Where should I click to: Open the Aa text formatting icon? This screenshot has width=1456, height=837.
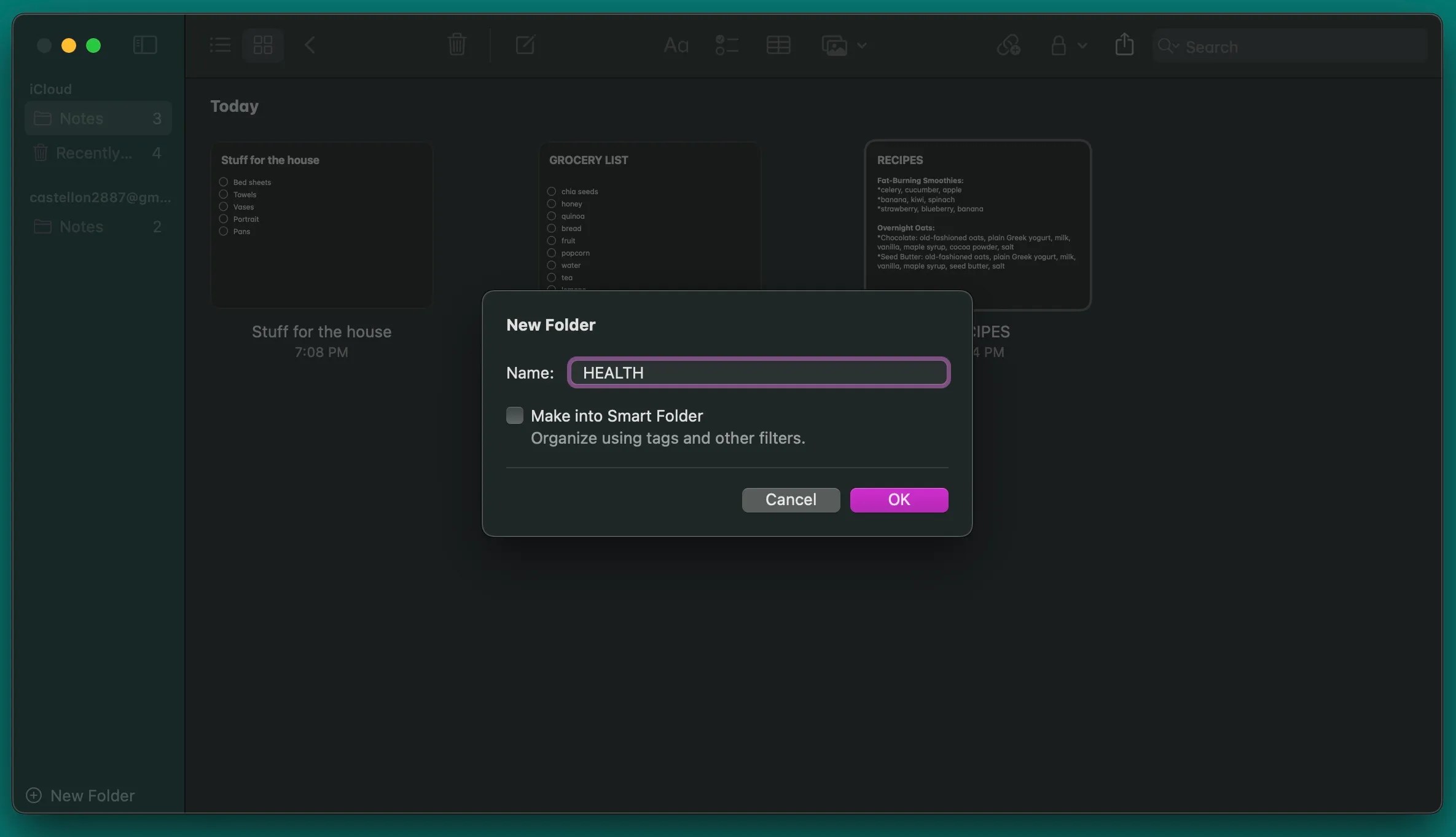pyautogui.click(x=675, y=45)
